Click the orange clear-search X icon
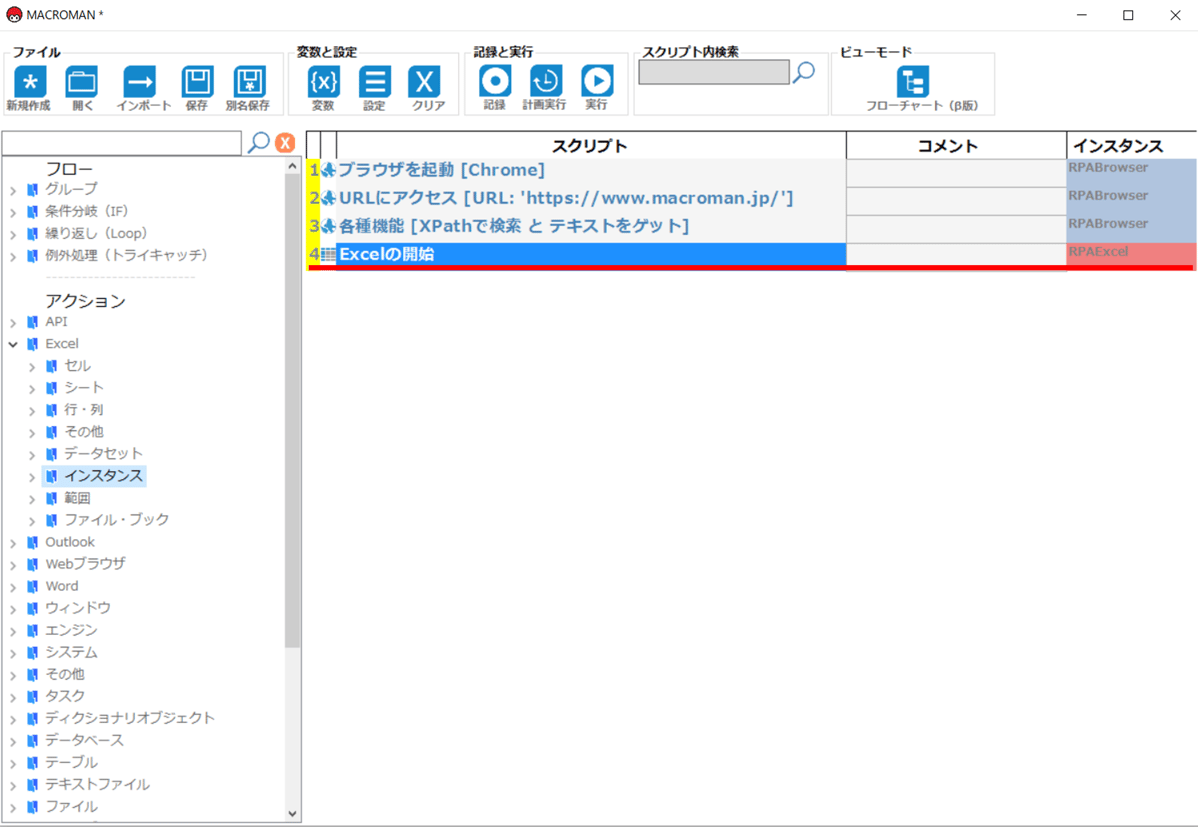 [x=285, y=142]
